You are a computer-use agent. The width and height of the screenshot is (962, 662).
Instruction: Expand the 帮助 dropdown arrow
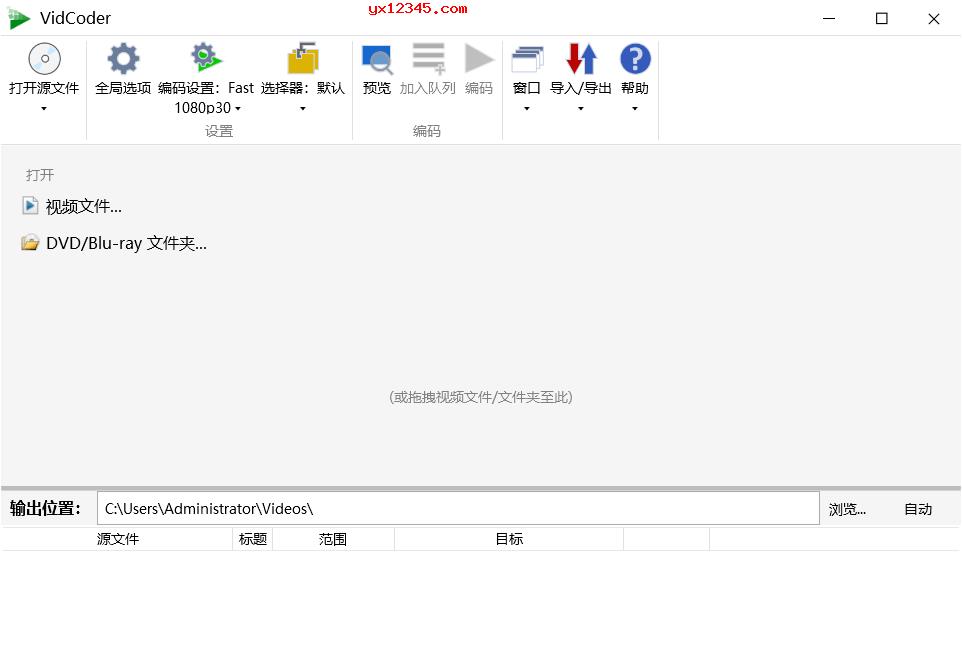(635, 109)
